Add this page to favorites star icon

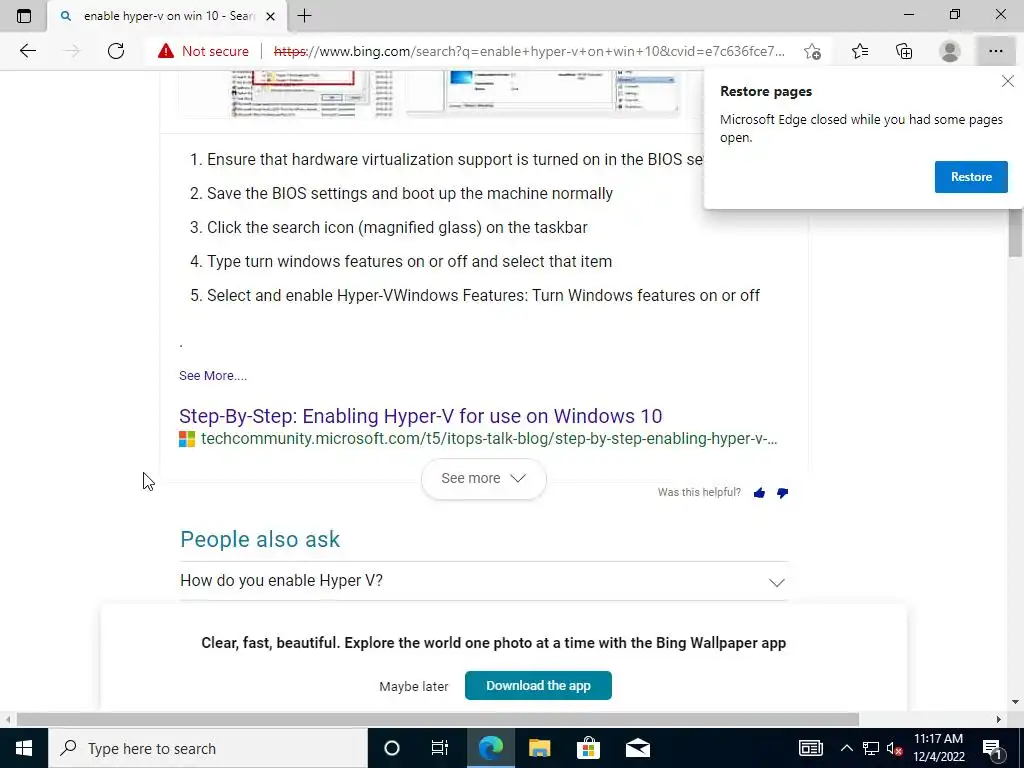point(812,51)
